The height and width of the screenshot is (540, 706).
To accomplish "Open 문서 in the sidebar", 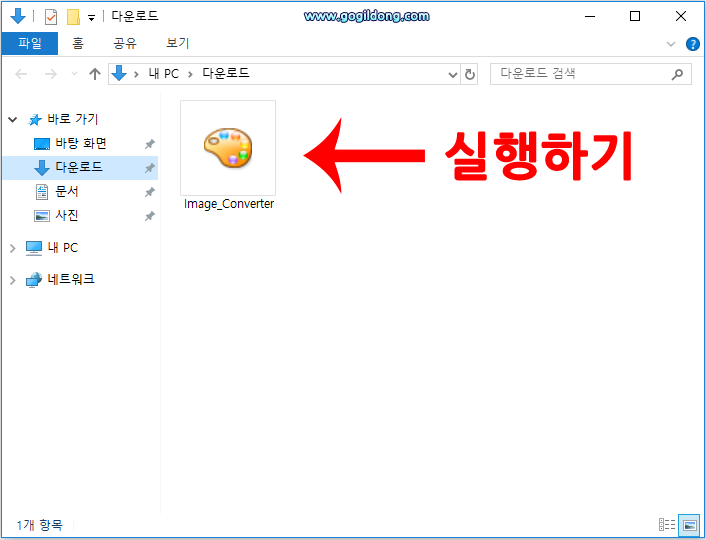I will pyautogui.click(x=67, y=191).
